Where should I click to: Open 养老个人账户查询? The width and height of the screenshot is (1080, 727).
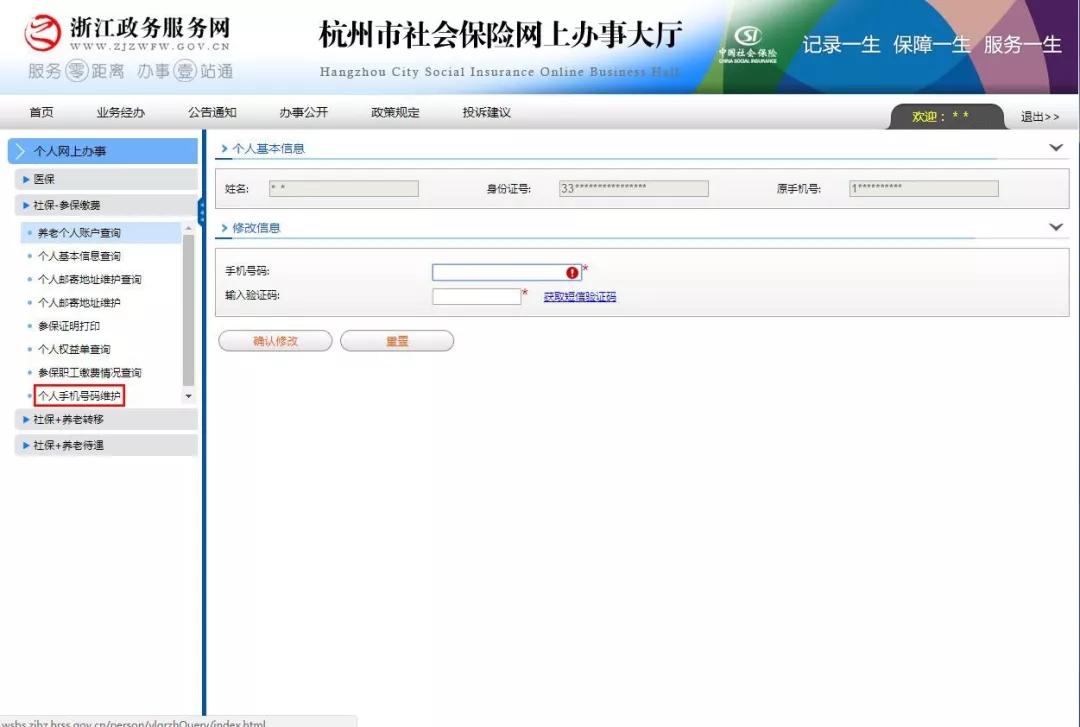pos(79,233)
